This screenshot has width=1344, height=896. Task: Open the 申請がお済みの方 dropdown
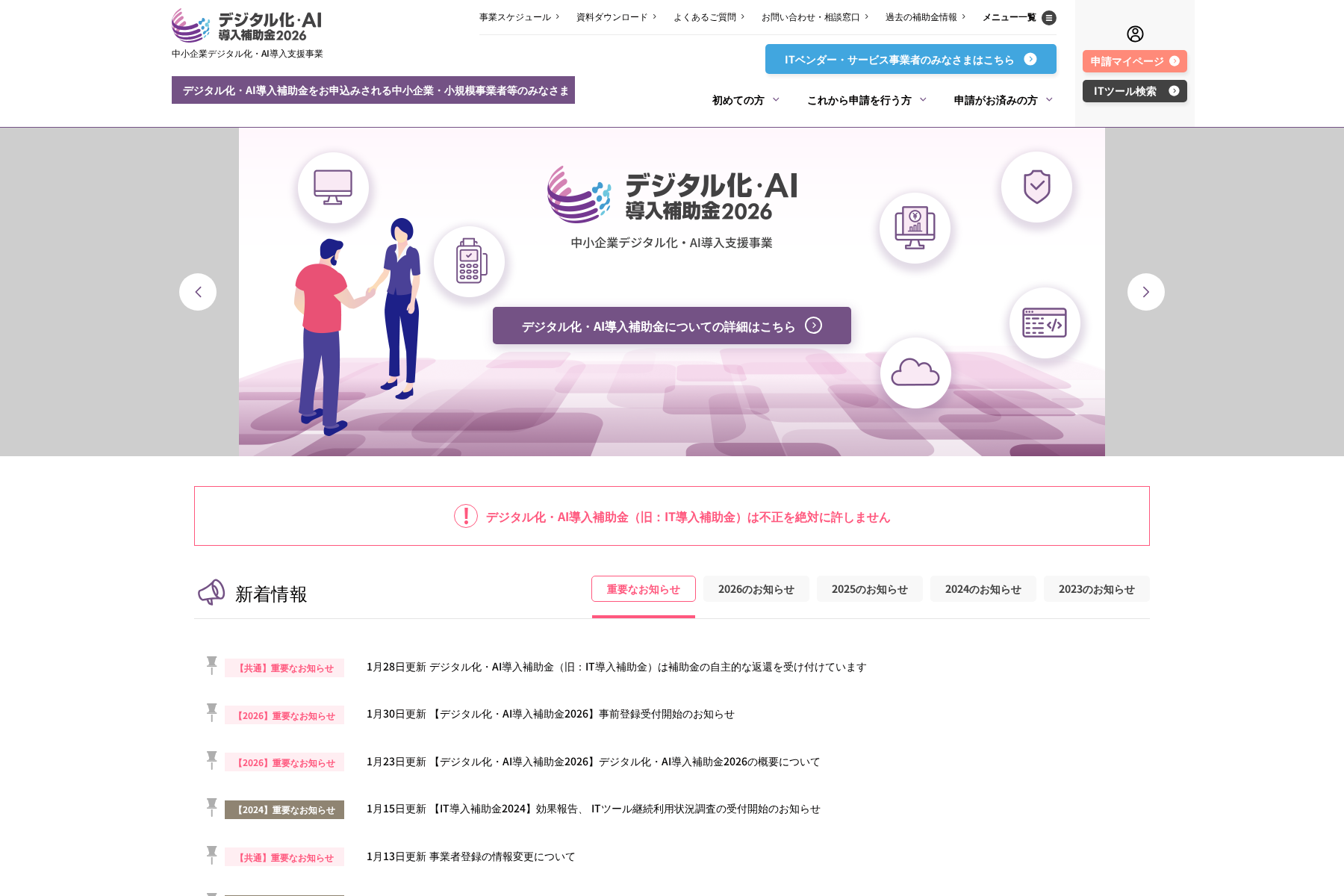click(1003, 100)
